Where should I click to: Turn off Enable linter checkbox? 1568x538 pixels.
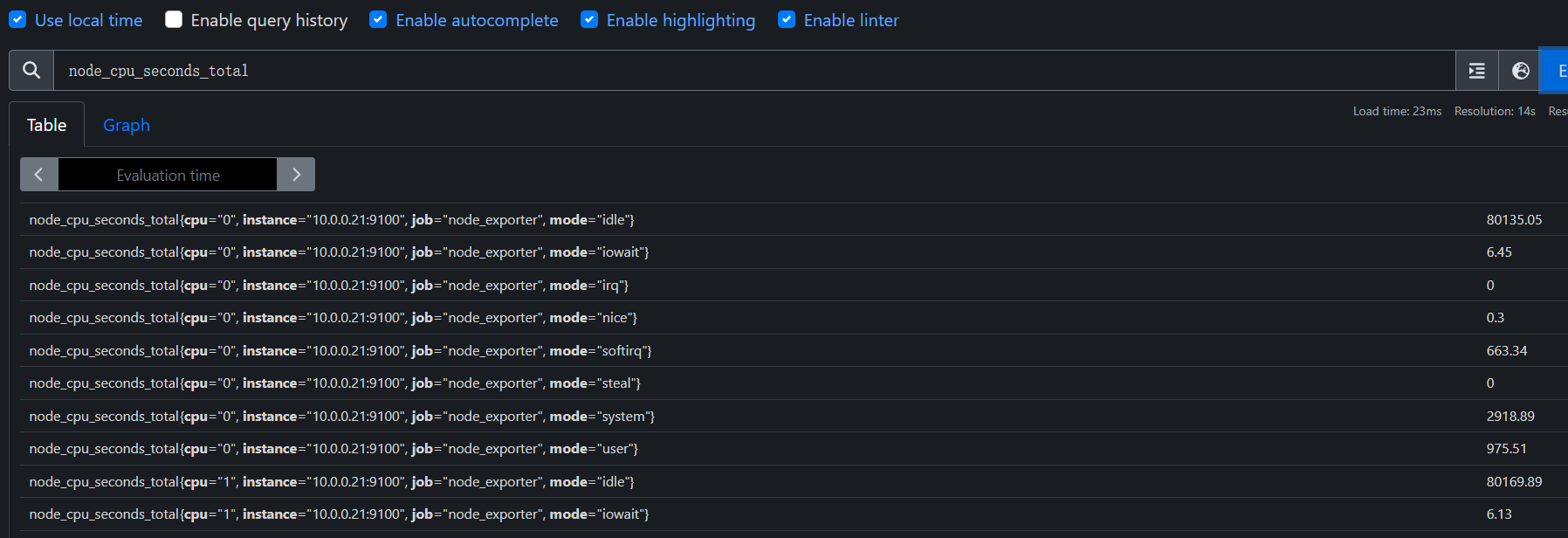[787, 20]
